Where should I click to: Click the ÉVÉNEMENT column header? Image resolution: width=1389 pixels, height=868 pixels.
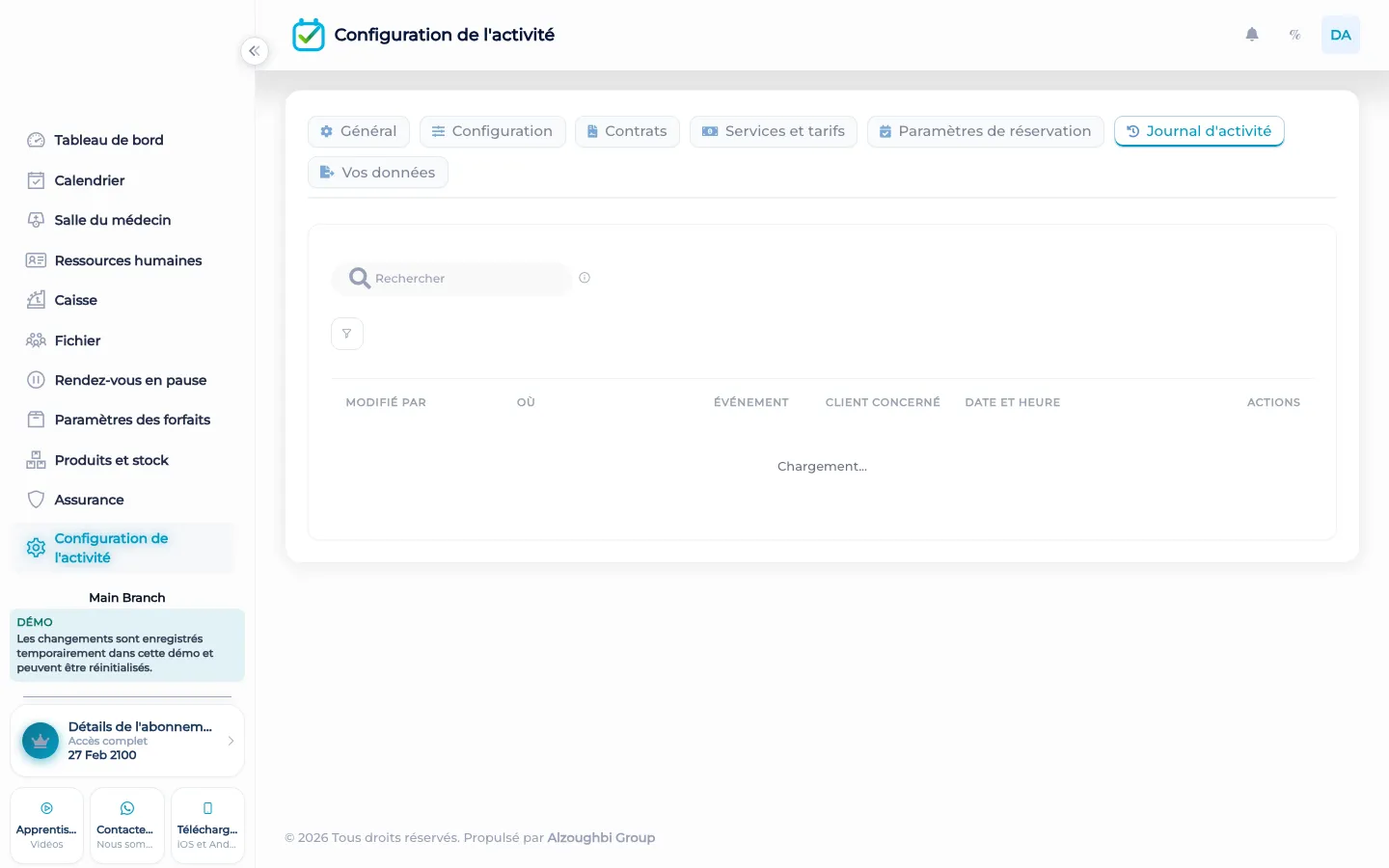pos(751,402)
